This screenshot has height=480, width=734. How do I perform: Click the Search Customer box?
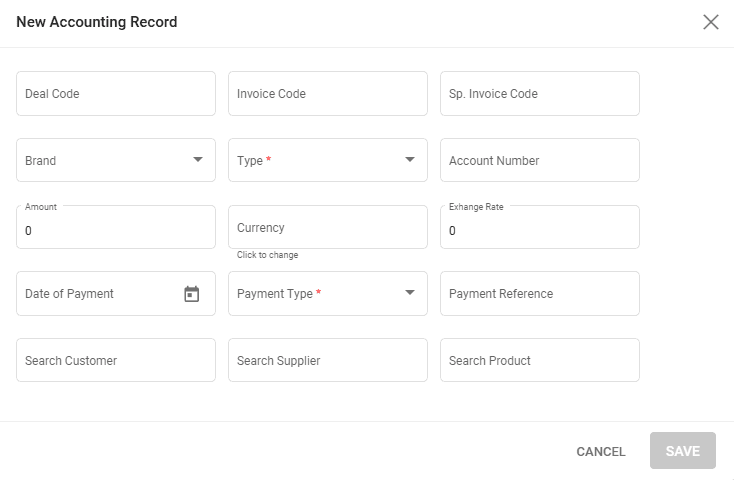pos(116,360)
